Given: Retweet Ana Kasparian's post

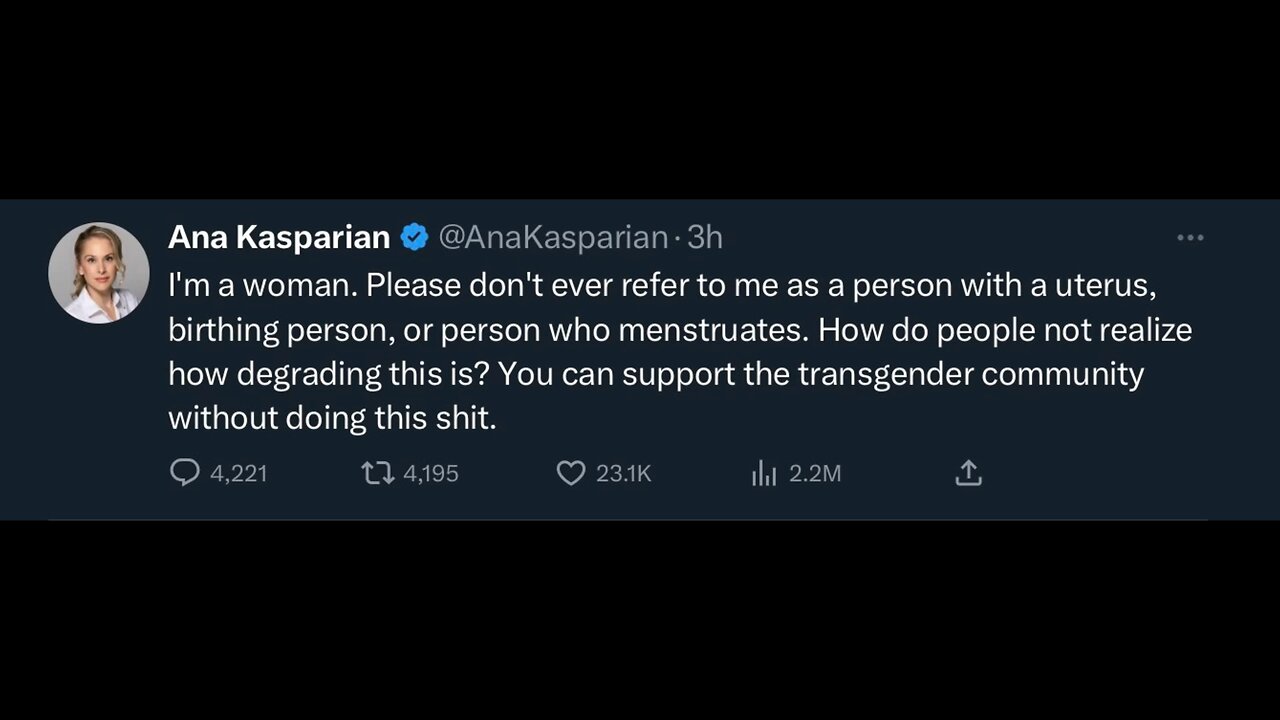Looking at the screenshot, I should 377,472.
